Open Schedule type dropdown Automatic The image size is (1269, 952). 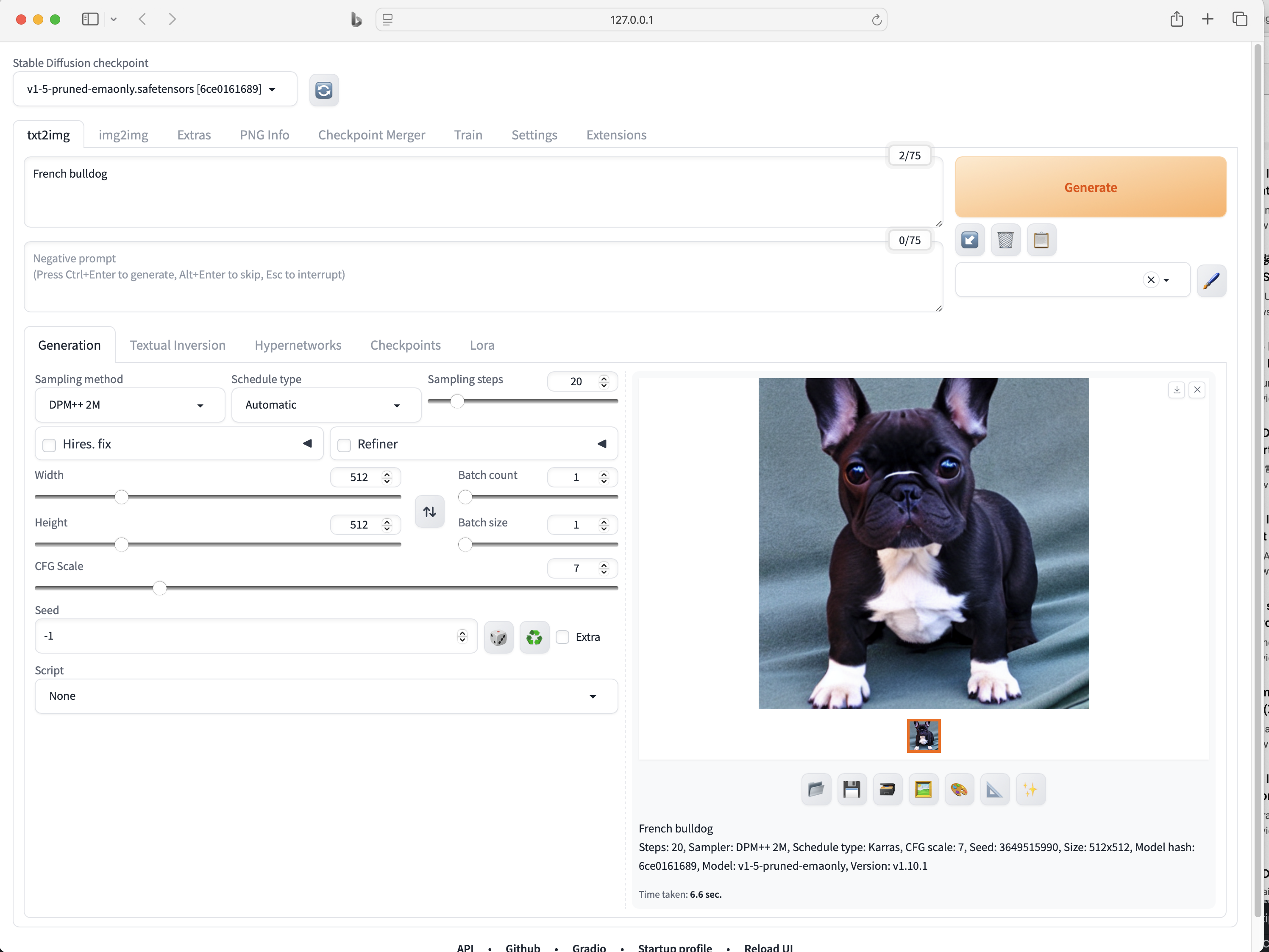coord(326,405)
